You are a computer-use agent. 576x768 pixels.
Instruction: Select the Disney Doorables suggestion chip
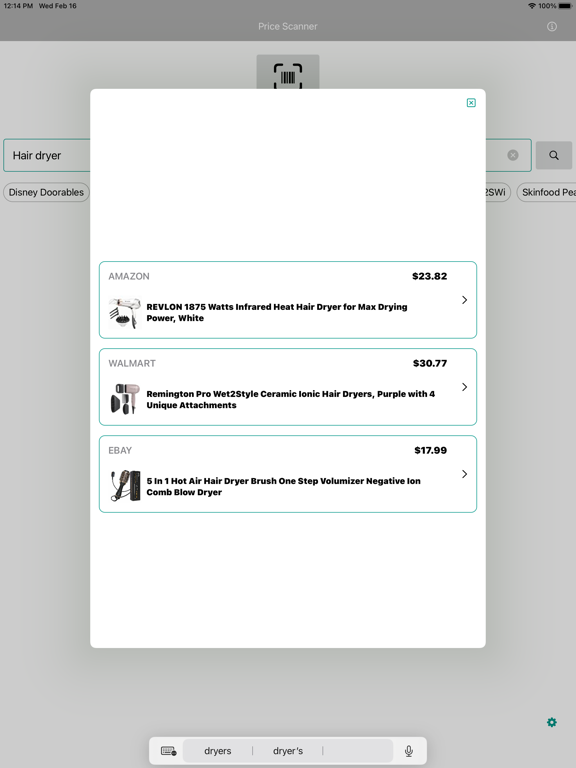[x=46, y=192]
